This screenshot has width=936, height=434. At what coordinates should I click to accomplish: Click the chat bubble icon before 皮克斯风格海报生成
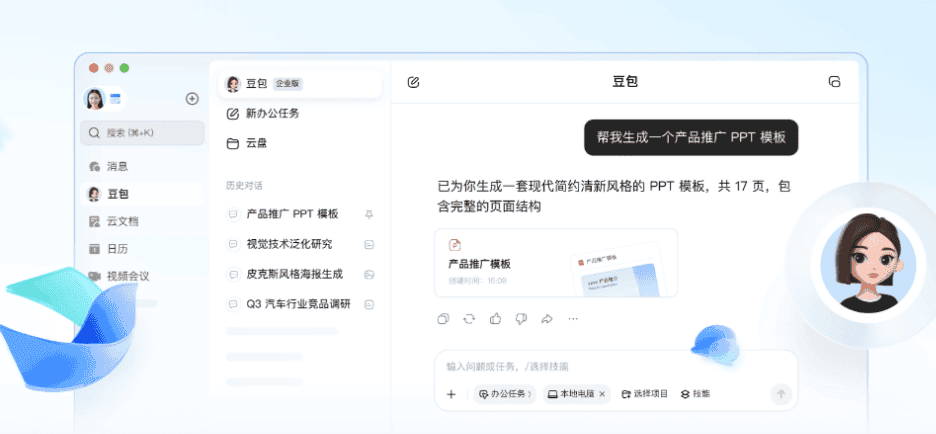[x=233, y=275]
